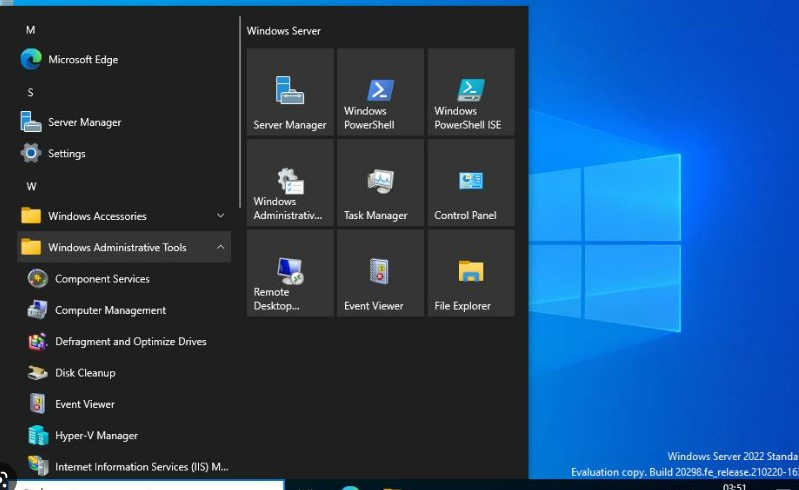Viewport: 799px width, 490px height.
Task: Launch Defragment and Optimize Drives
Action: click(124, 341)
